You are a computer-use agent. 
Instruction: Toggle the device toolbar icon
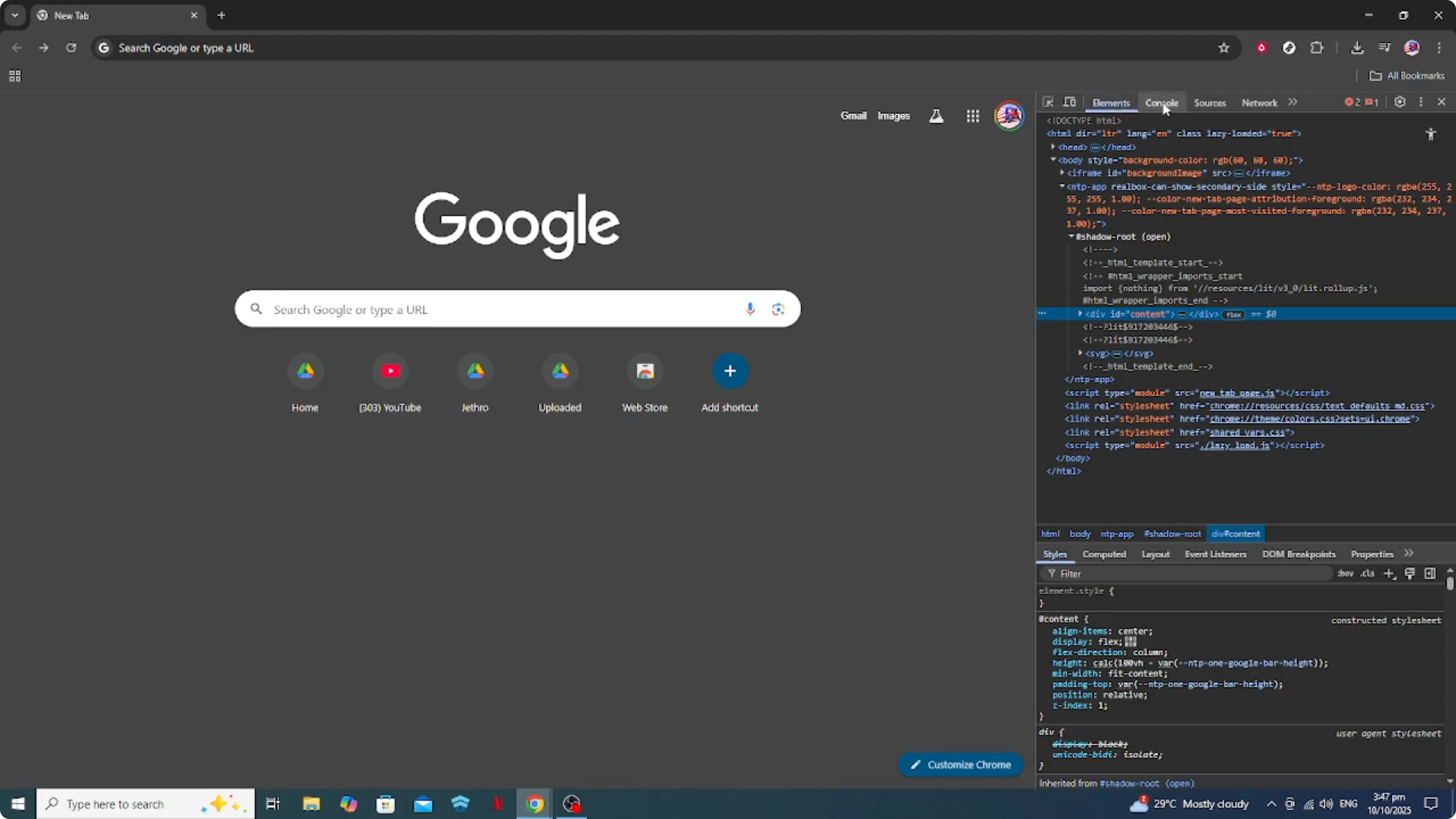[x=1069, y=102]
